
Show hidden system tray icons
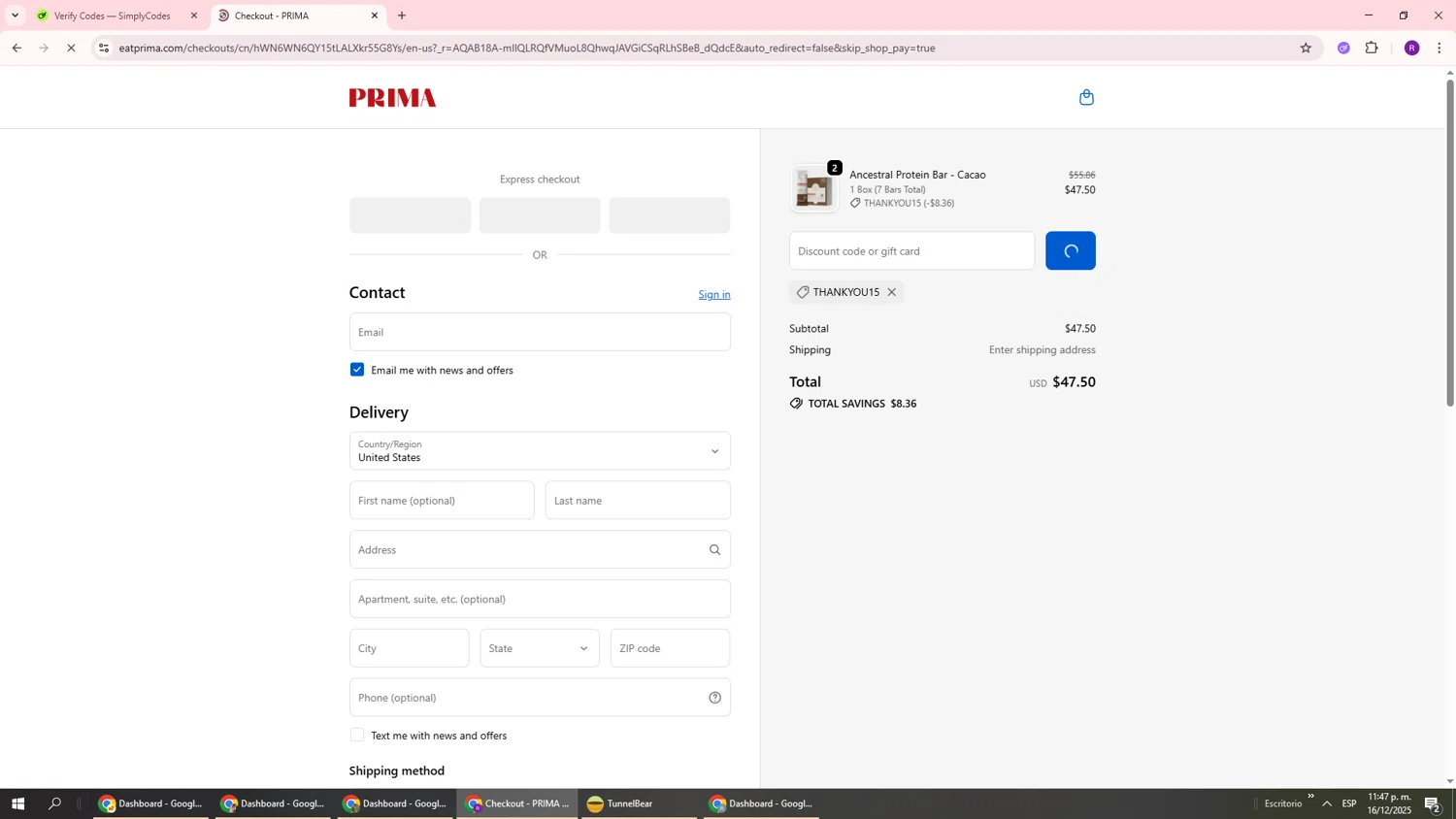coord(1327,803)
